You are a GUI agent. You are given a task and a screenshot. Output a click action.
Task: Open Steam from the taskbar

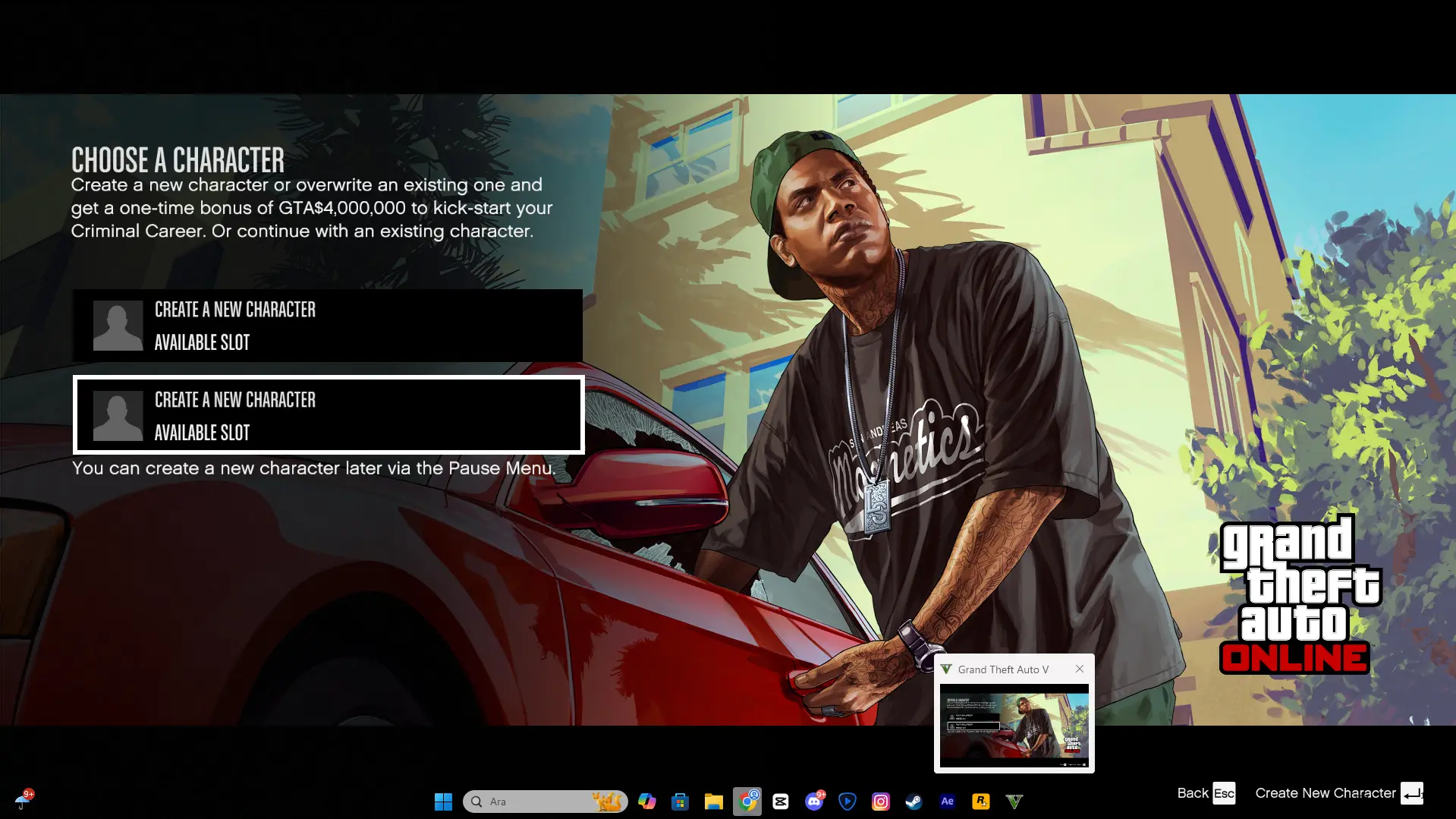914,802
